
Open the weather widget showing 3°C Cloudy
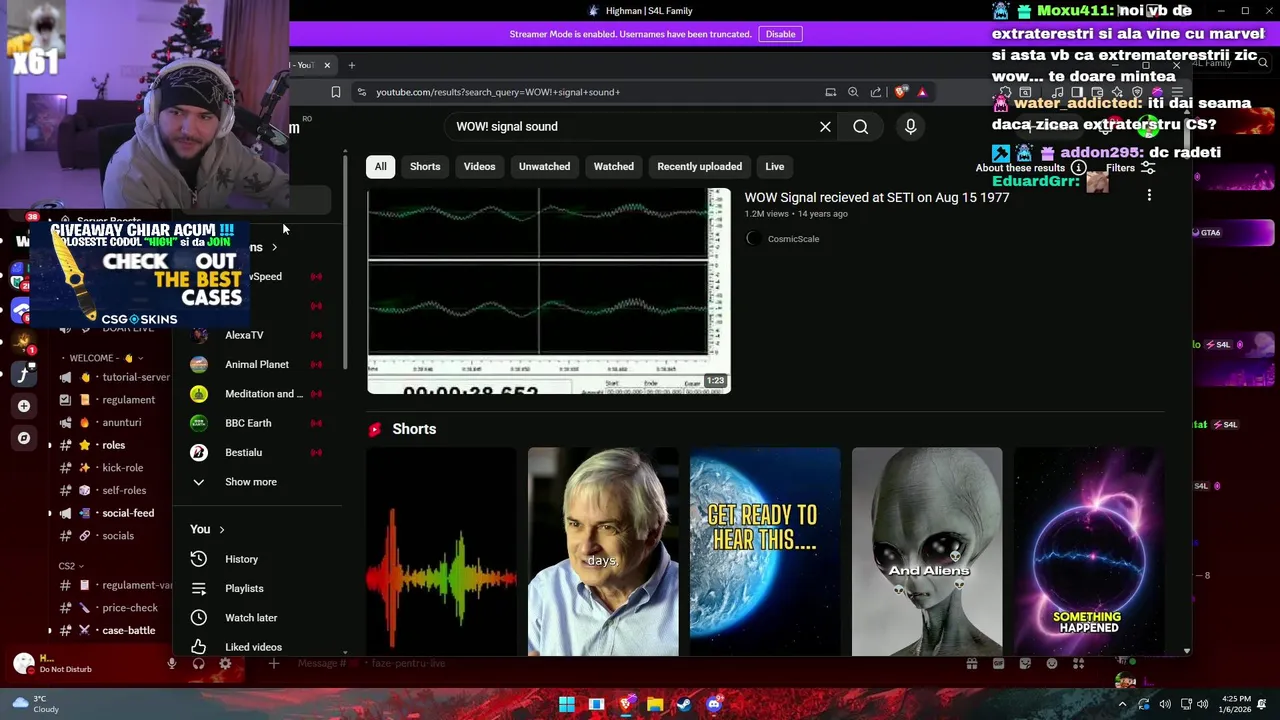tap(35, 704)
